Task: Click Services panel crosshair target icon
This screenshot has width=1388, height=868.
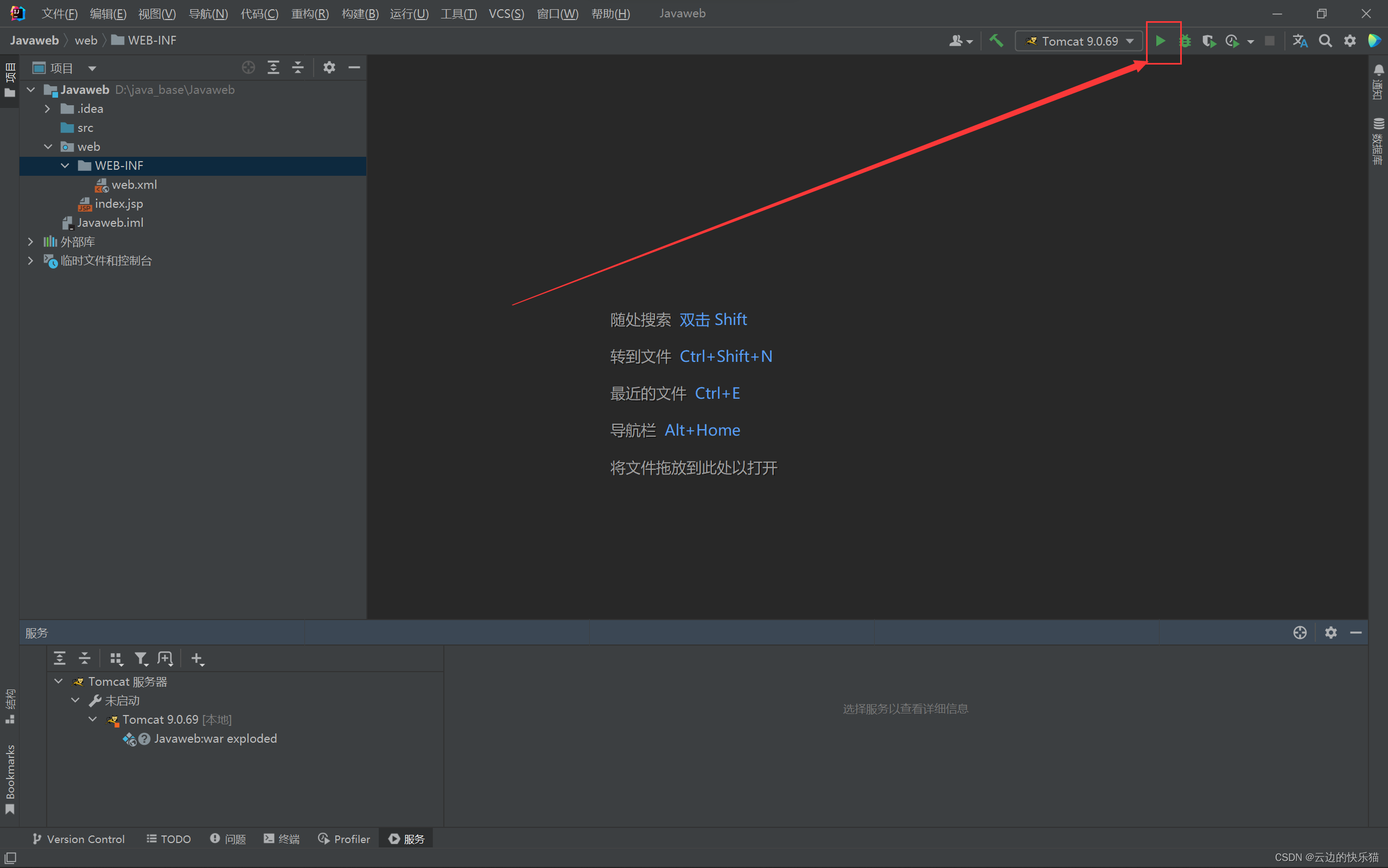Action: pos(1300,633)
